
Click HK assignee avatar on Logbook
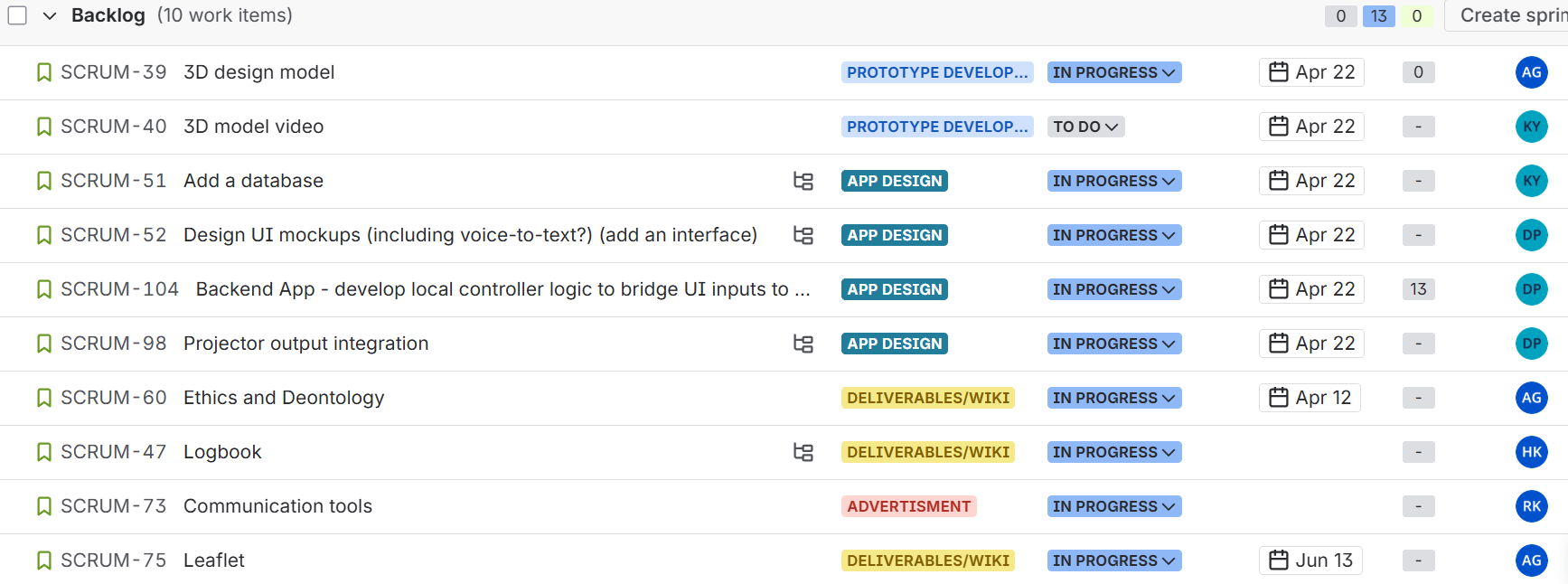(1531, 452)
